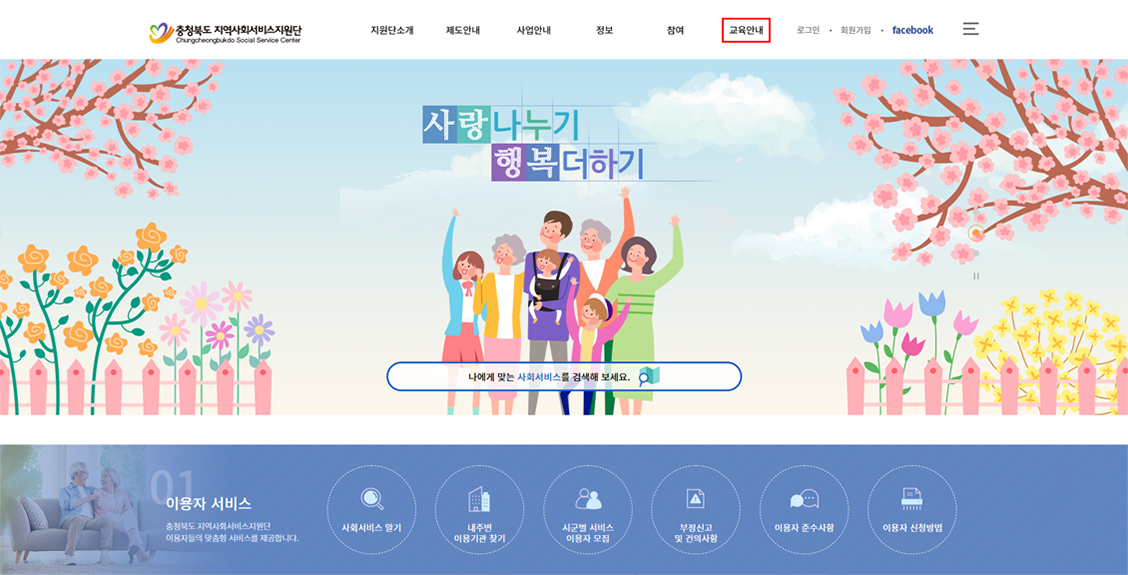Click the 회원가입 link

855,30
